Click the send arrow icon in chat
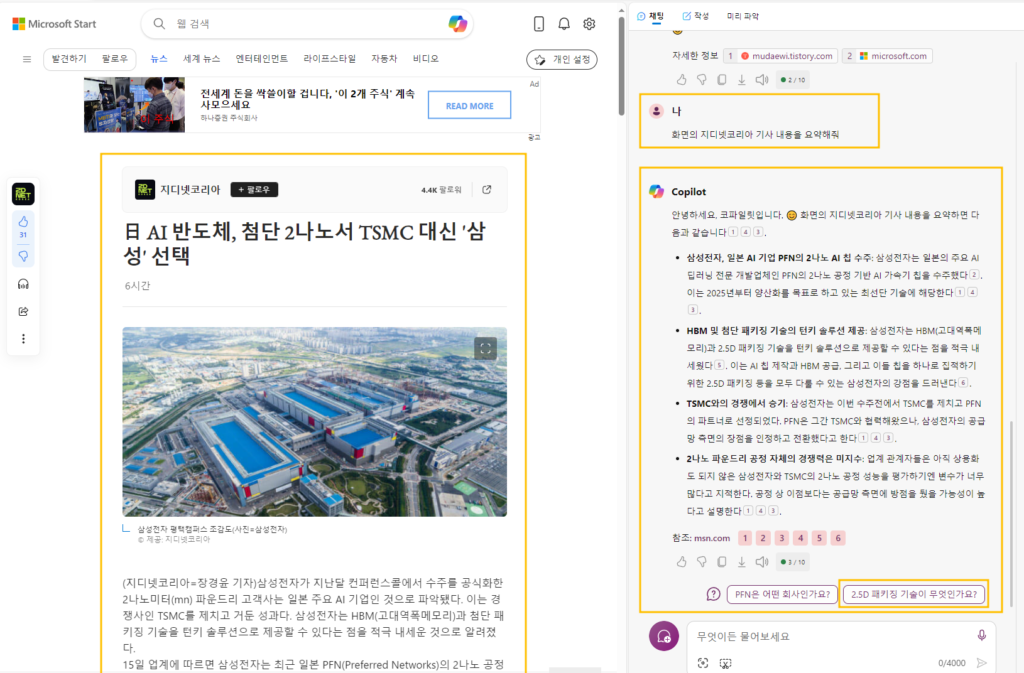This screenshot has height=673, width=1024. coord(982,663)
